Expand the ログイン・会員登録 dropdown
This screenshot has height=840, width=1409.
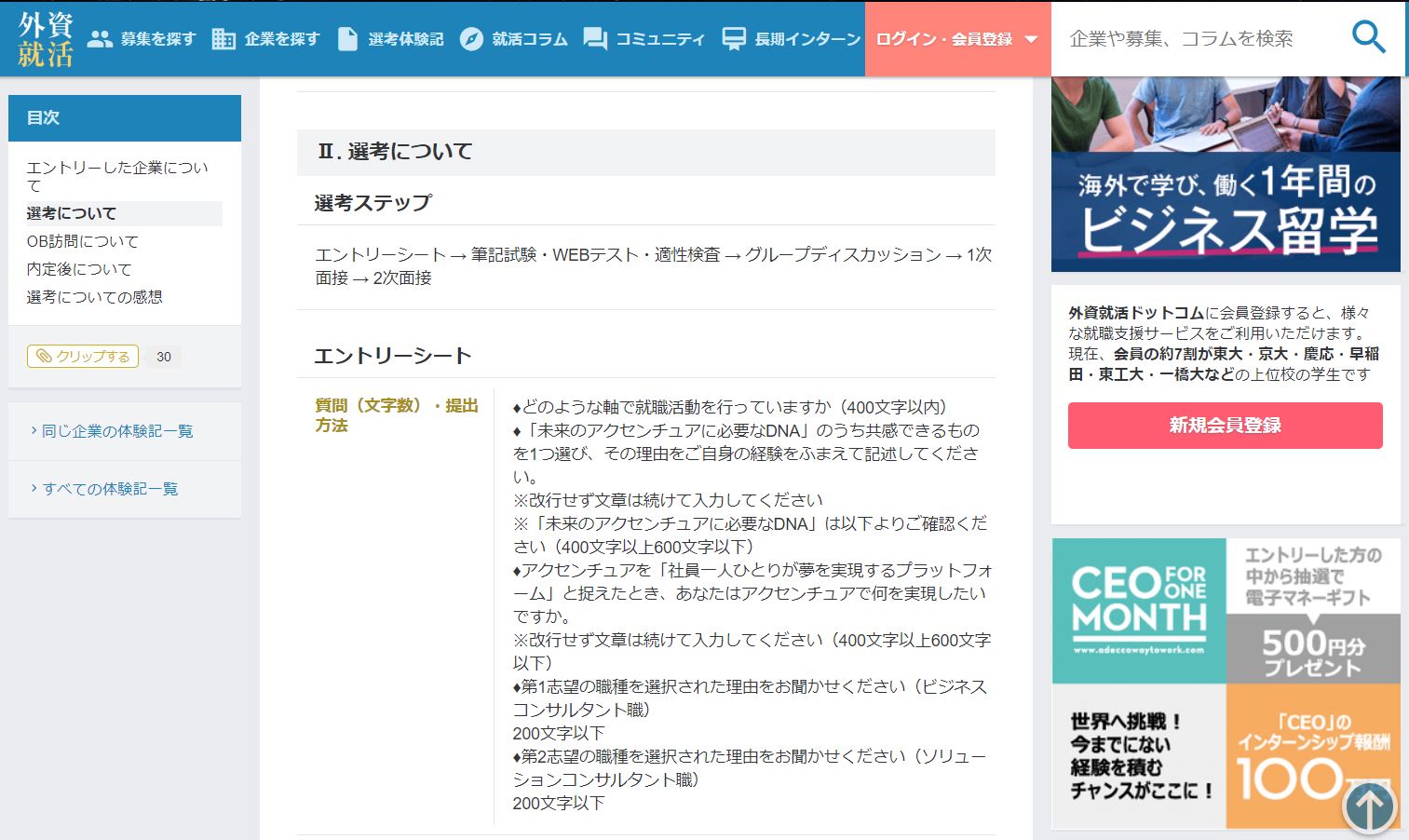[956, 39]
